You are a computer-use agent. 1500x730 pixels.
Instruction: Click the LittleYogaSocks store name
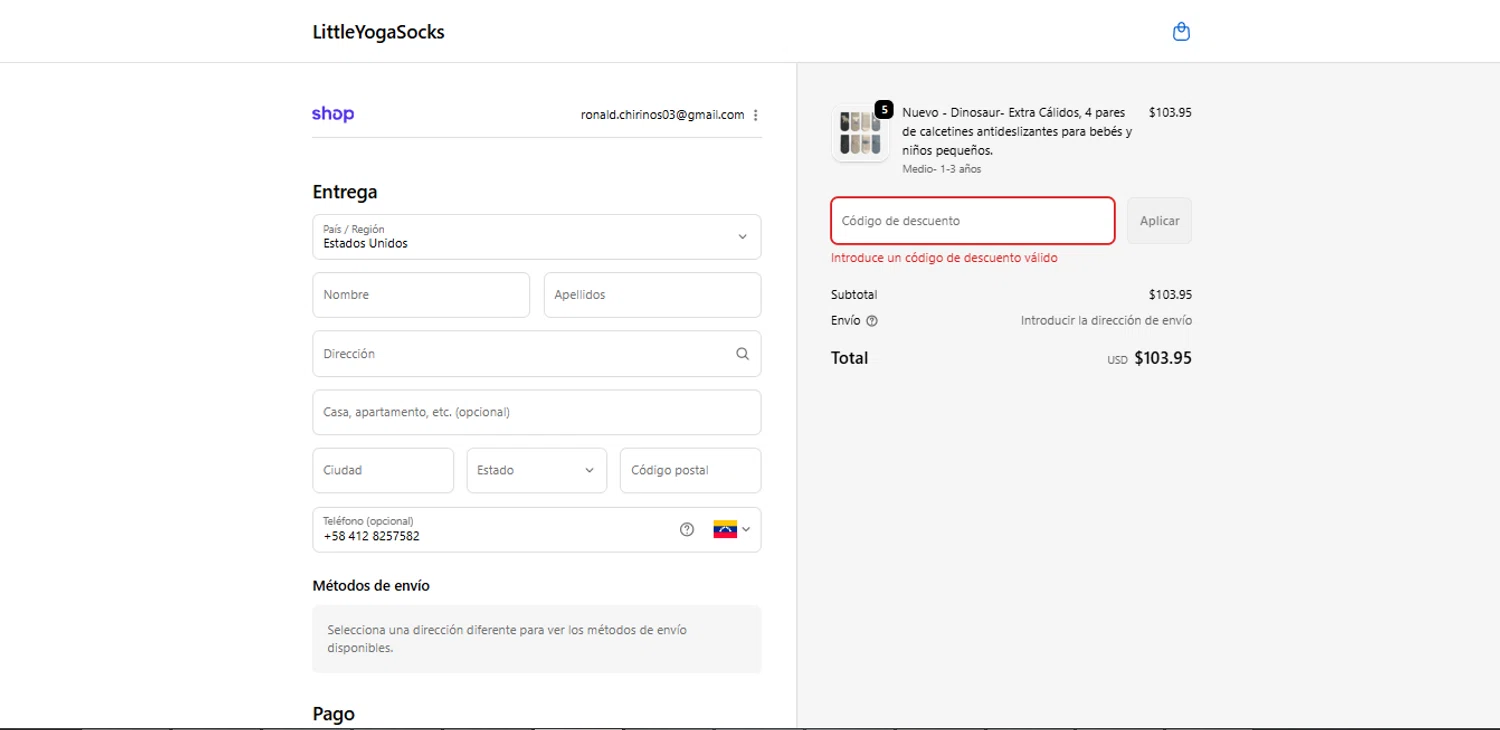(379, 32)
